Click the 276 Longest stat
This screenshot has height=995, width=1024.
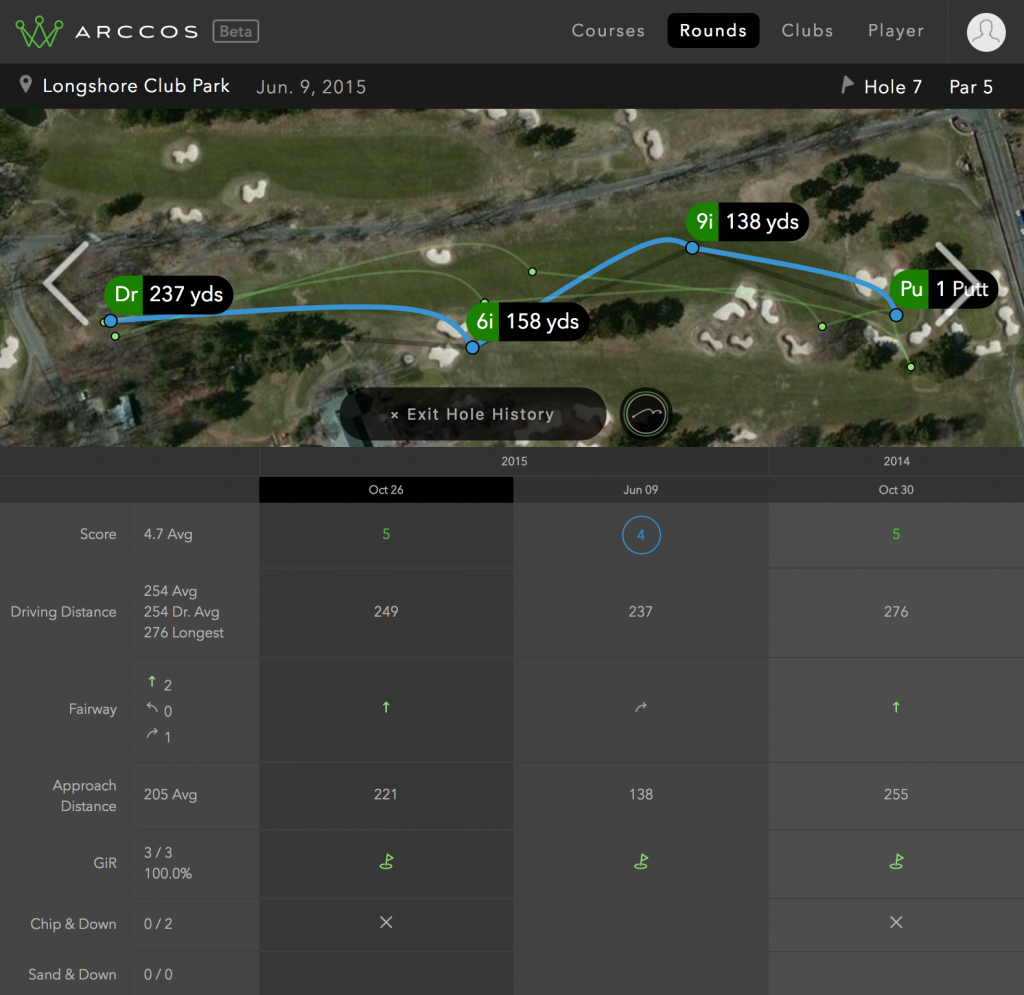pos(184,633)
